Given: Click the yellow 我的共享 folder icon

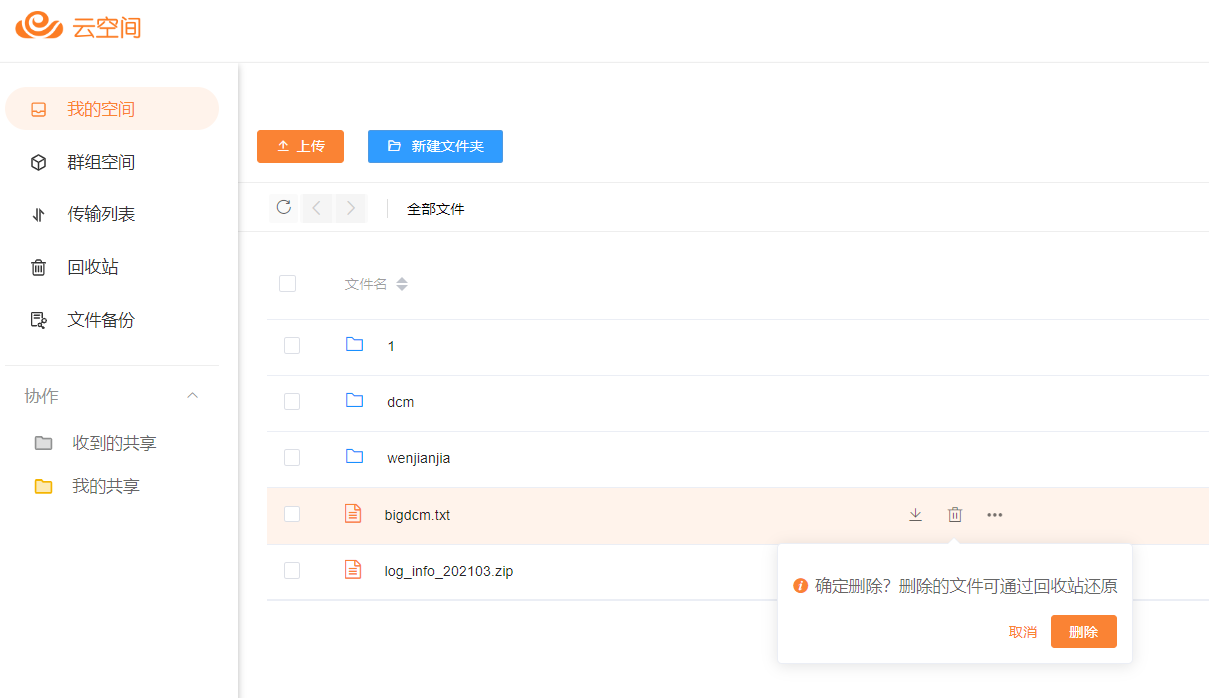Looking at the screenshot, I should coord(43,486).
